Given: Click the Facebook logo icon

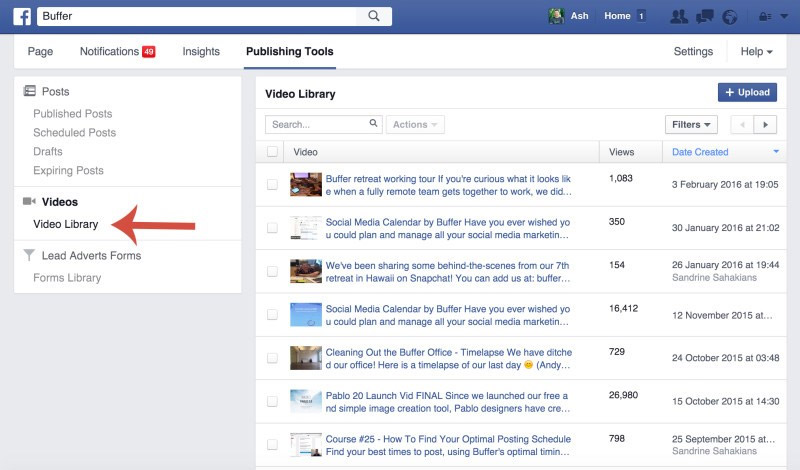Looking at the screenshot, I should click(x=21, y=16).
